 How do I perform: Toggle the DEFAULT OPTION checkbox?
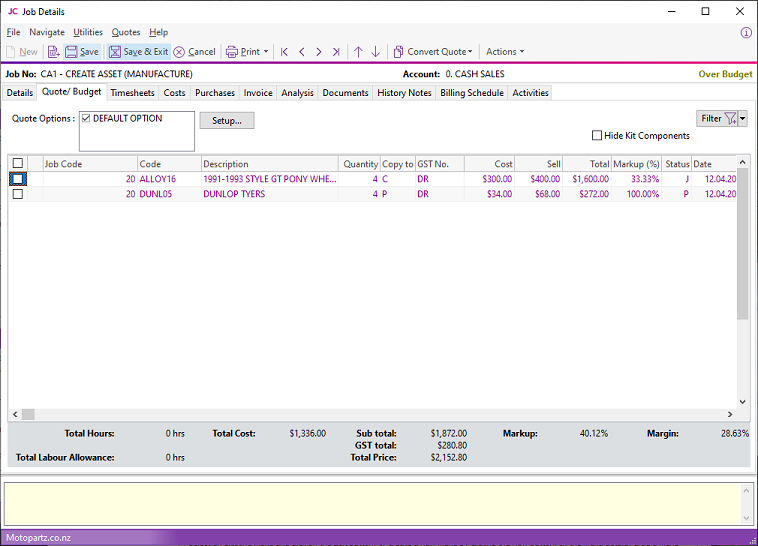click(86, 118)
